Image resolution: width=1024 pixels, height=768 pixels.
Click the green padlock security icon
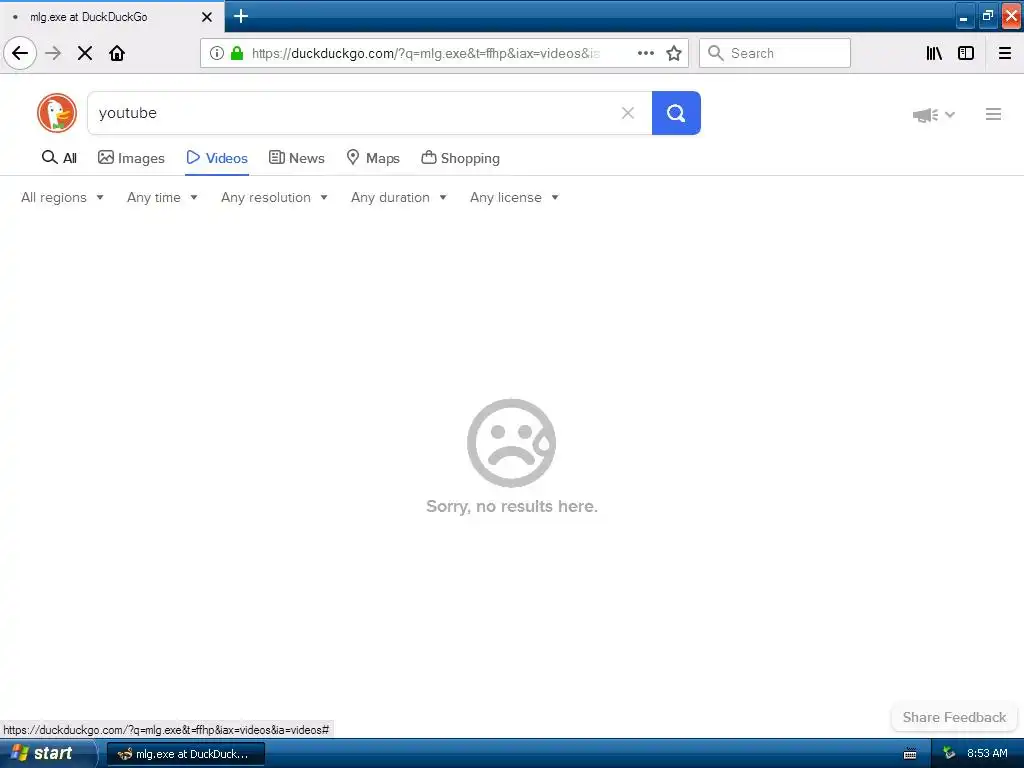pos(237,53)
